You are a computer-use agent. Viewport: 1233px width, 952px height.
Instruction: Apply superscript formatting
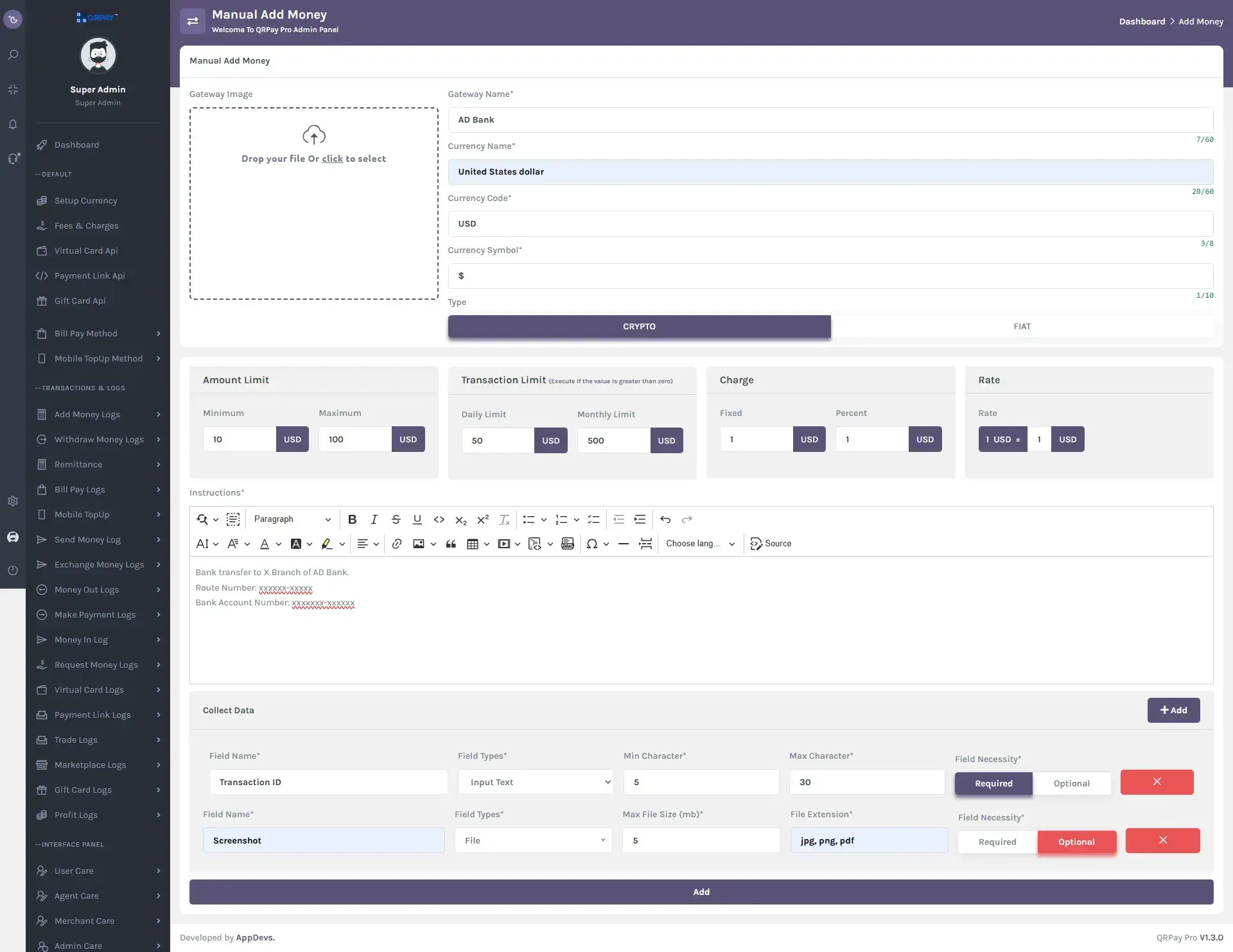tap(483, 519)
